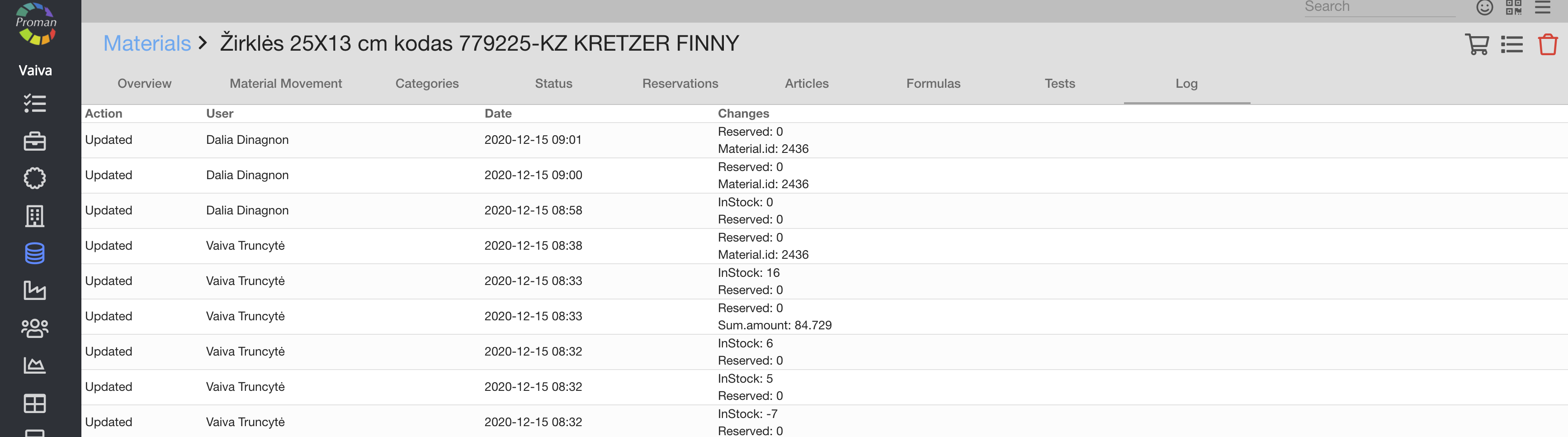Click the smiley face icon
The image size is (1568, 437).
coord(1484,7)
